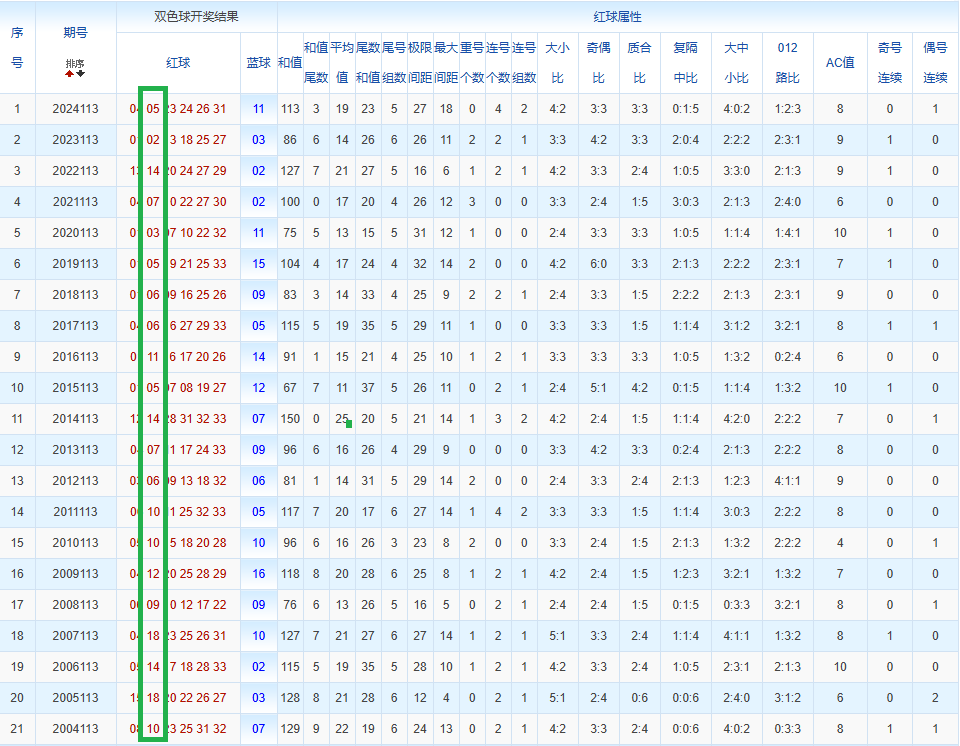The image size is (960, 746).
Task: Click the 012路比 column header
Action: point(788,62)
